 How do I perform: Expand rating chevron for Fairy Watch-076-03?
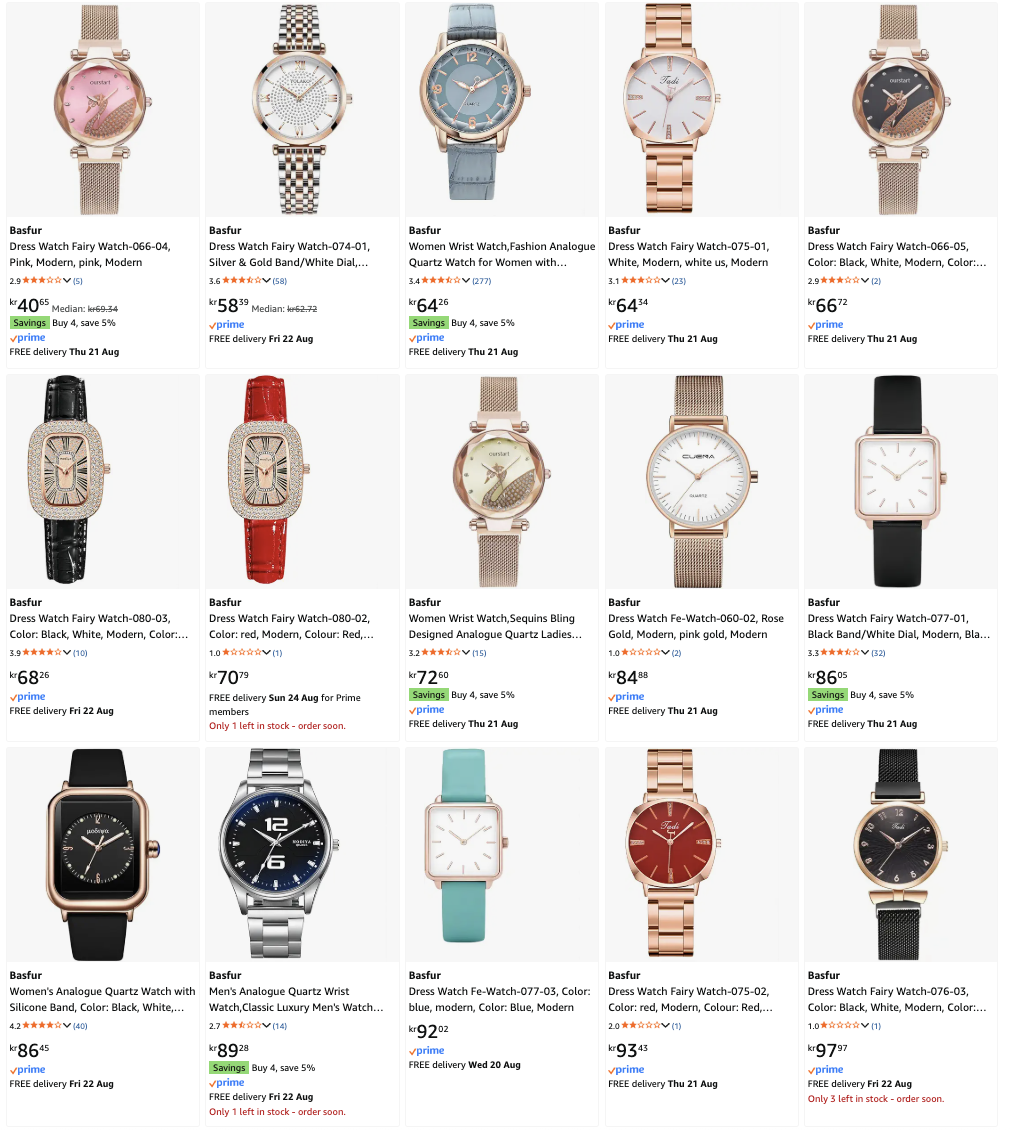(865, 1025)
